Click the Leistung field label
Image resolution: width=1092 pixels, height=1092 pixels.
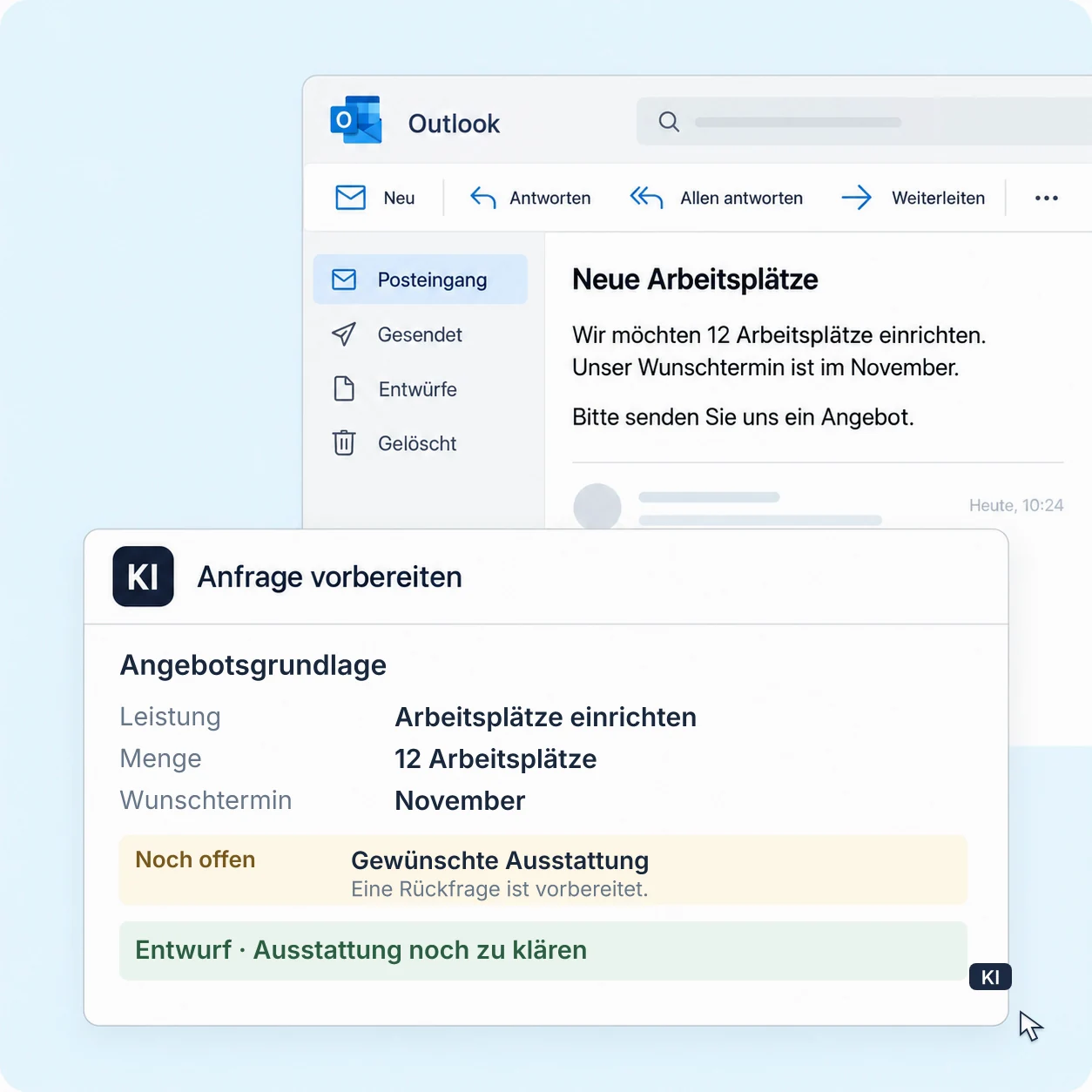click(x=171, y=717)
